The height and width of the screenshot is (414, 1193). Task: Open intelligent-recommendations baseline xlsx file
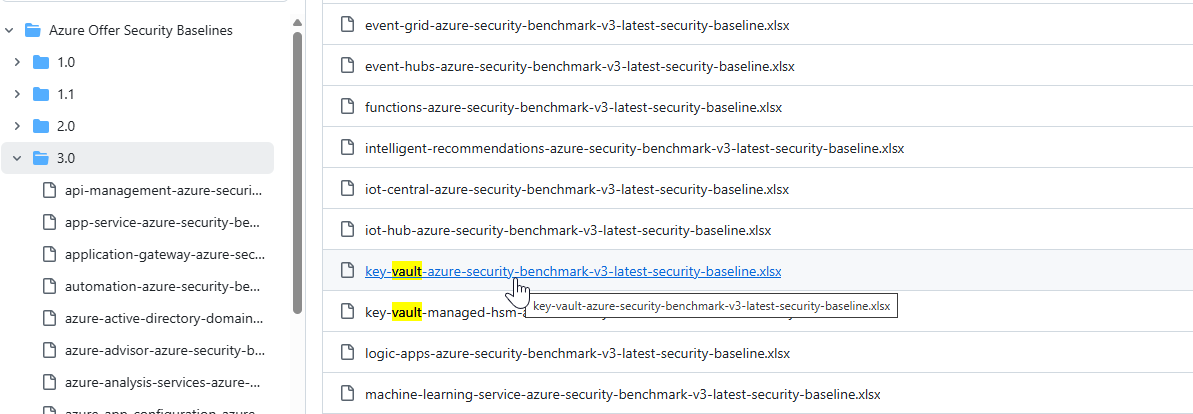click(634, 148)
